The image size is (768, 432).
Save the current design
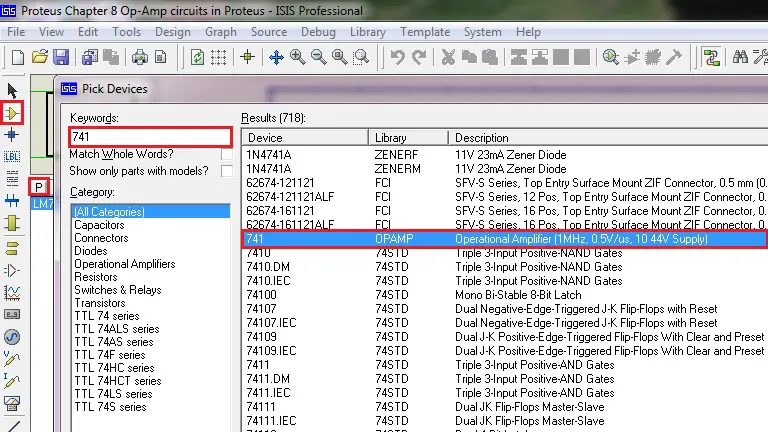61,57
